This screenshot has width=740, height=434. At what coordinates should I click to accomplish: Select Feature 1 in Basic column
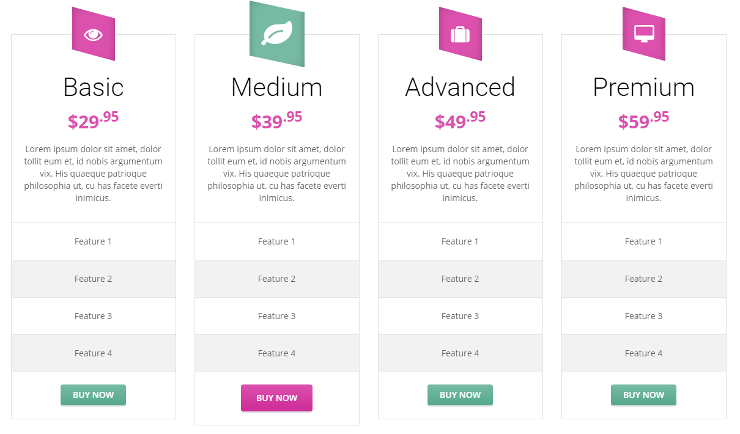[x=93, y=242]
